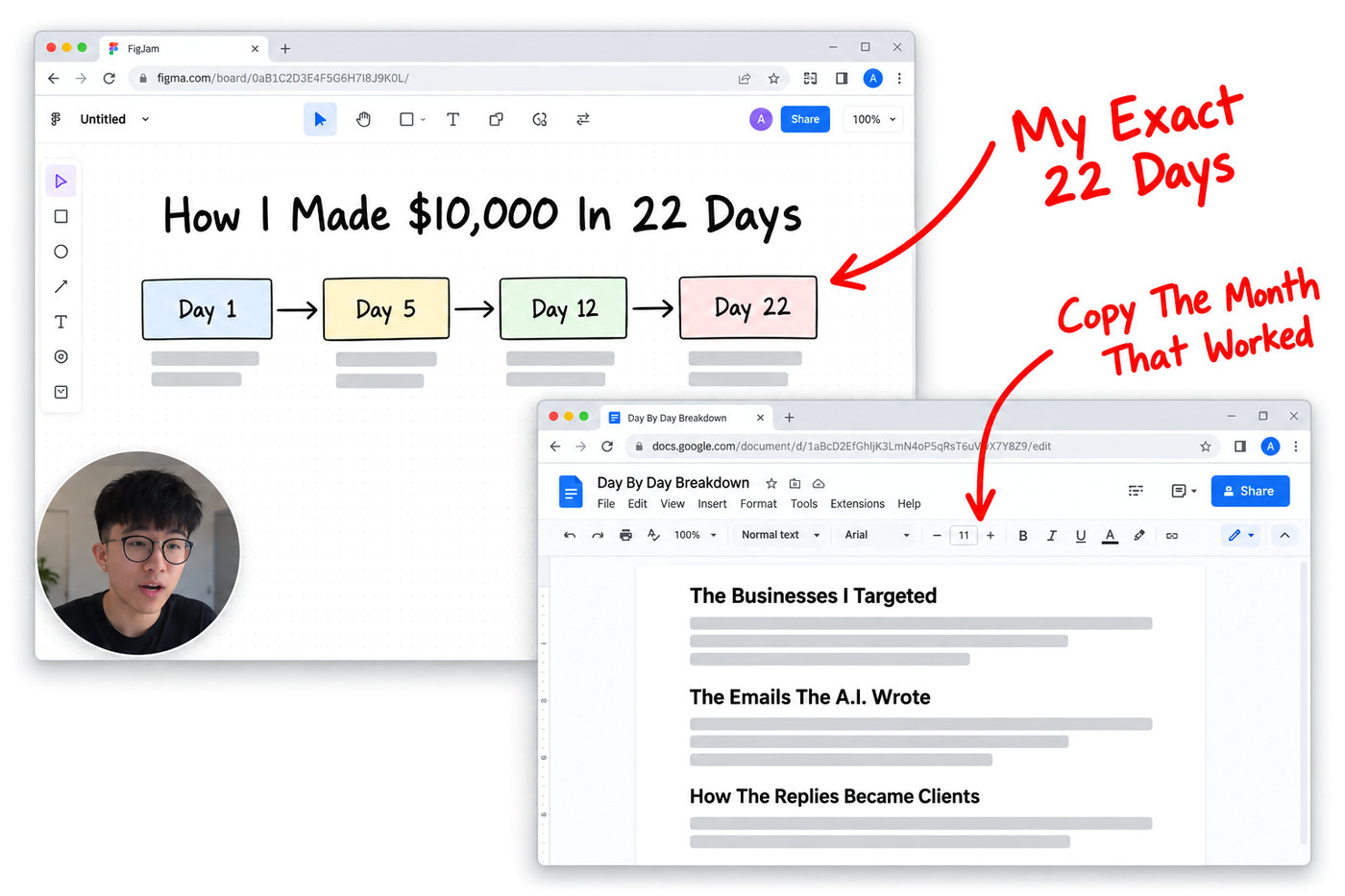Click The Businesses I Targeted heading
The width and height of the screenshot is (1345, 896).
(x=813, y=595)
